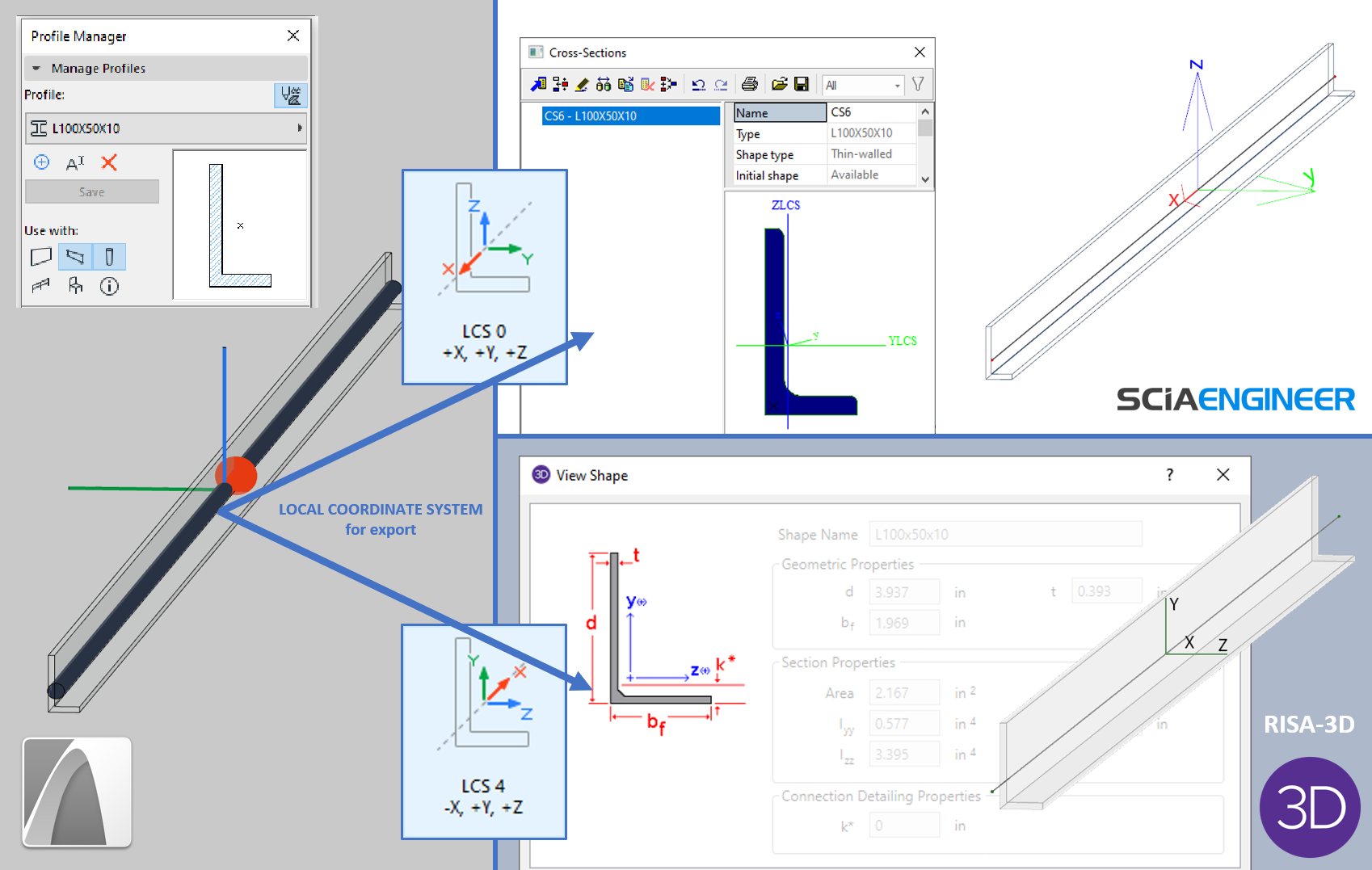Toggle Use with Wall option
The height and width of the screenshot is (870, 1372).
click(x=41, y=257)
